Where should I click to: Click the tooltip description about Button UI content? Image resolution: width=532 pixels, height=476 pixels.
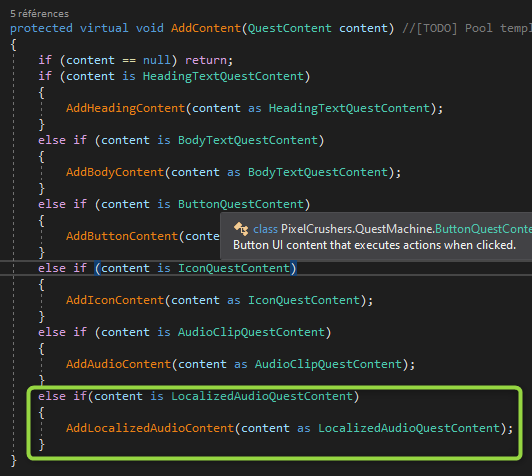374,245
